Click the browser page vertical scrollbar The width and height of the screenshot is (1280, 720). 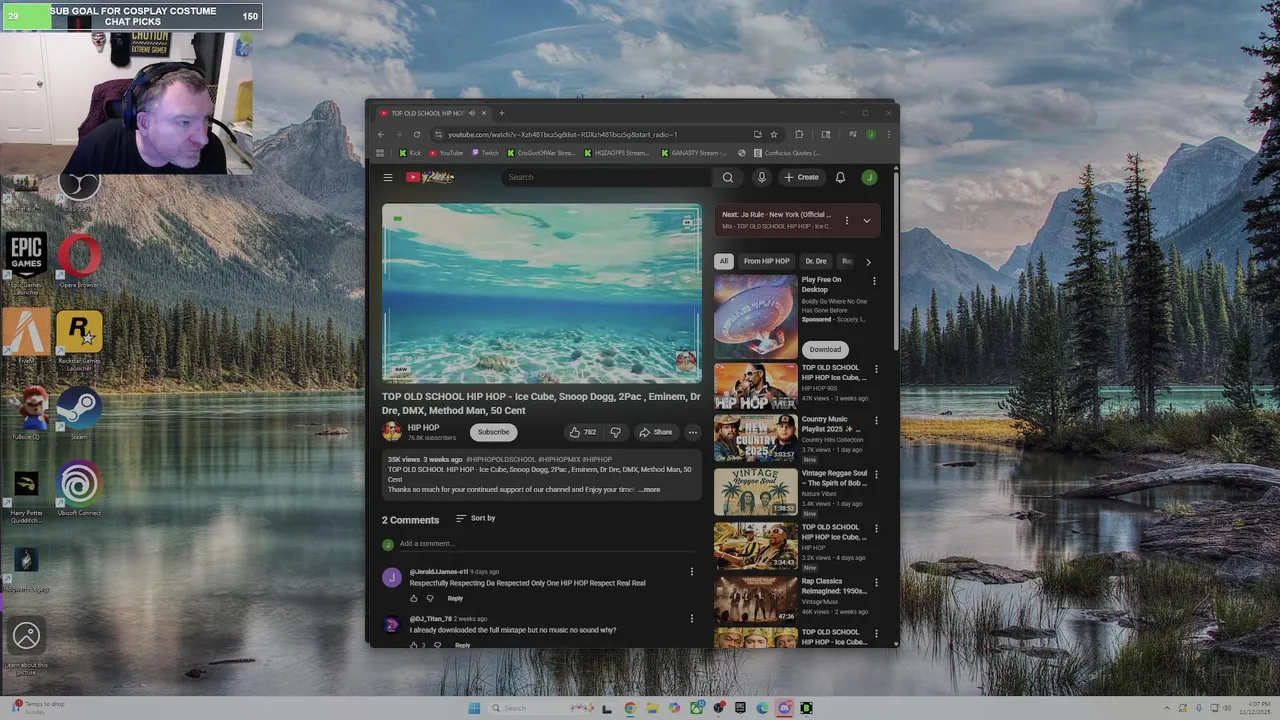point(896,260)
